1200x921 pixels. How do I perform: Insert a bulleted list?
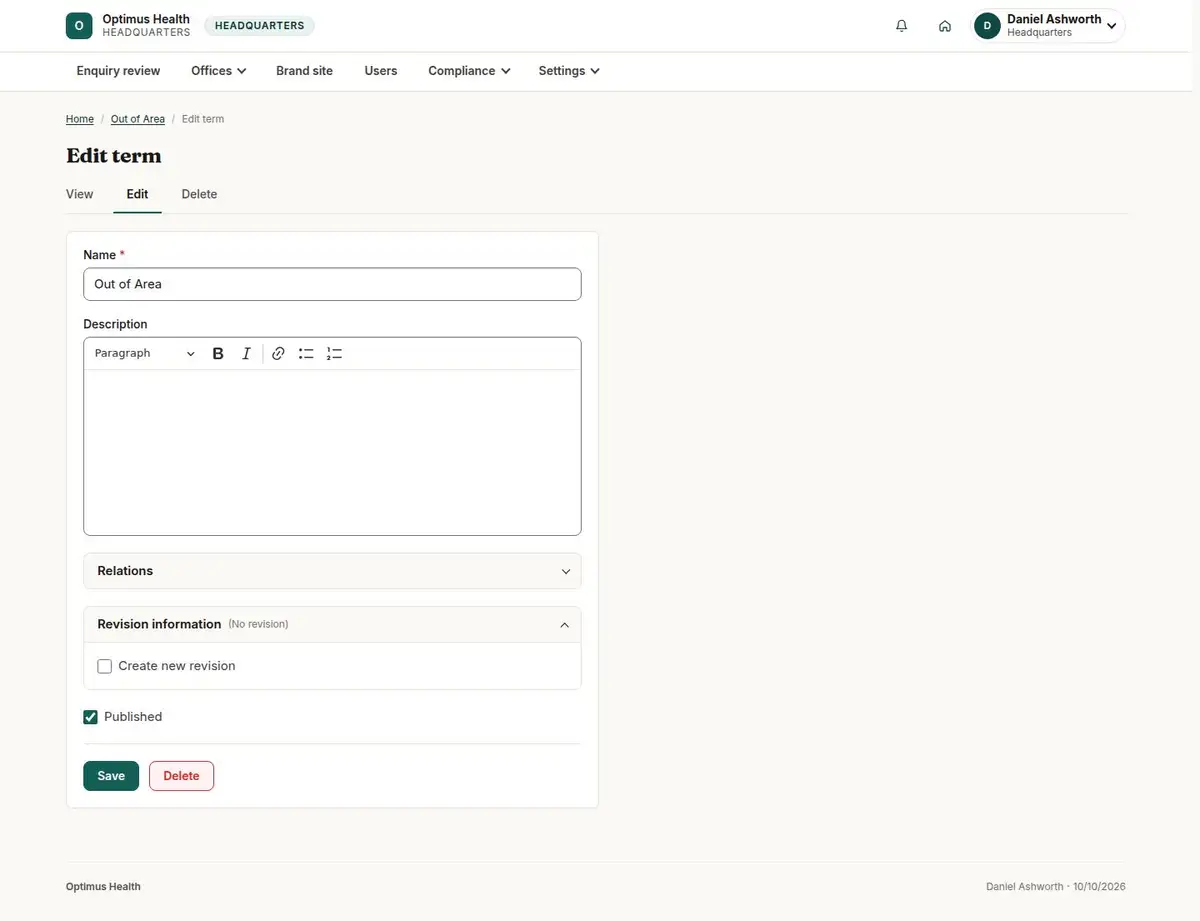pos(306,354)
